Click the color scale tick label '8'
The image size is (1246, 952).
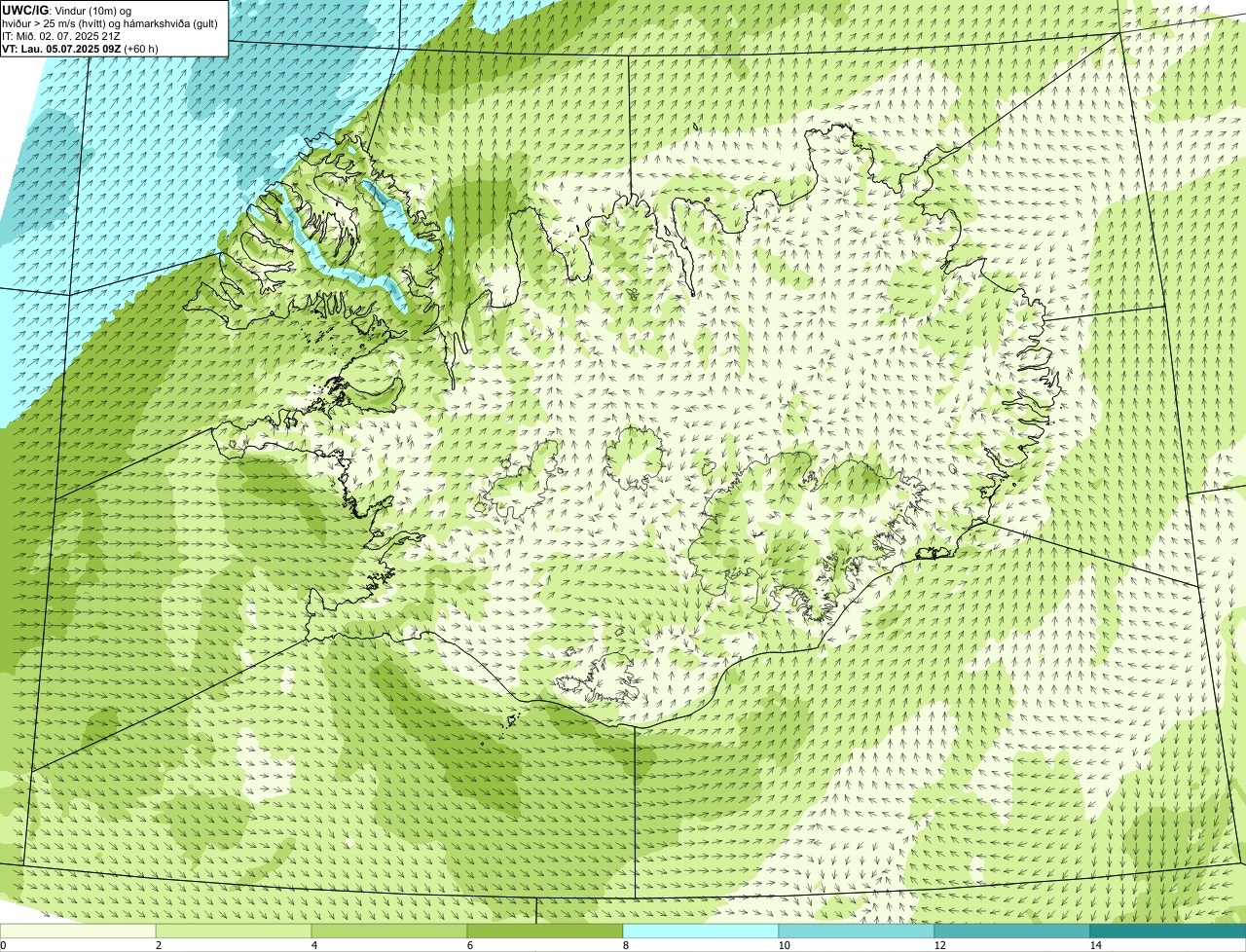(x=625, y=945)
